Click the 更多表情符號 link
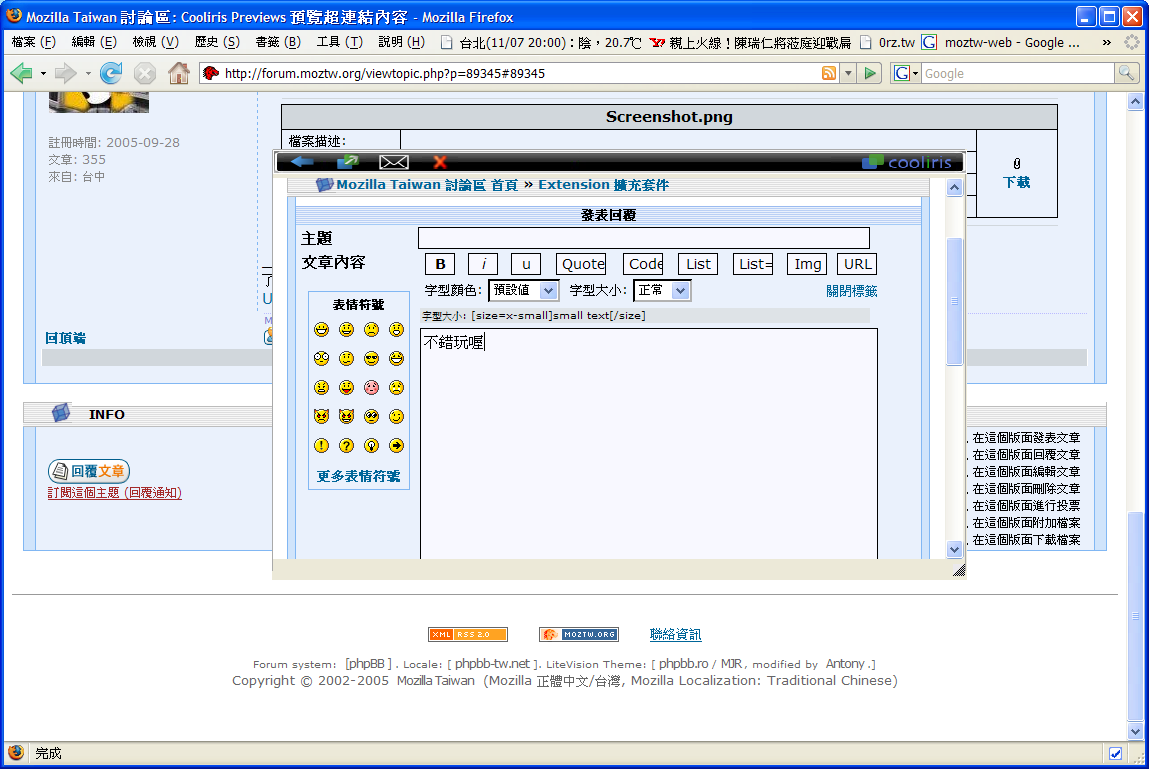This screenshot has height=769, width=1149. coord(358,476)
